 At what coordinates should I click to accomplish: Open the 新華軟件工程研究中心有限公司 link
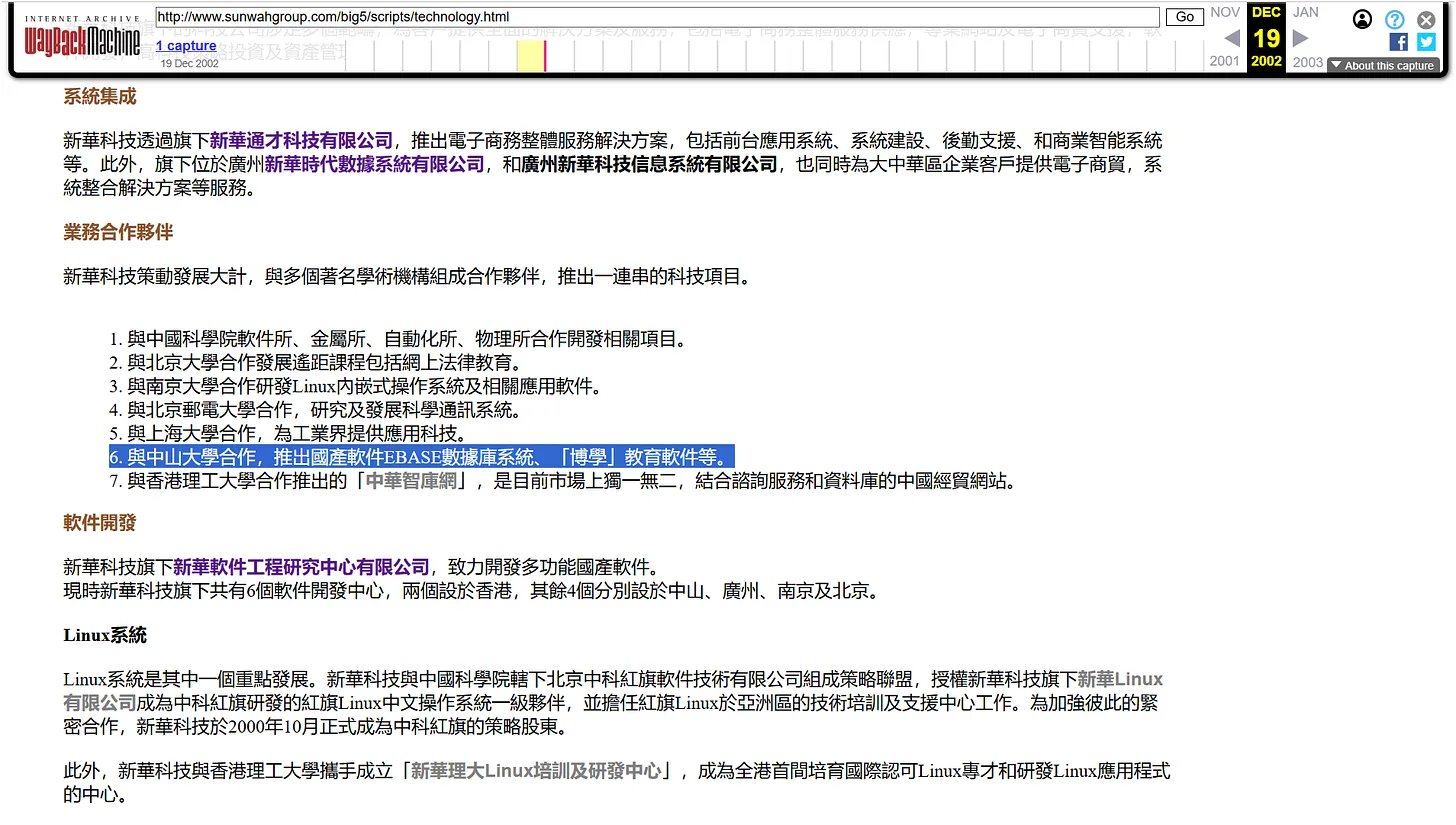point(301,567)
